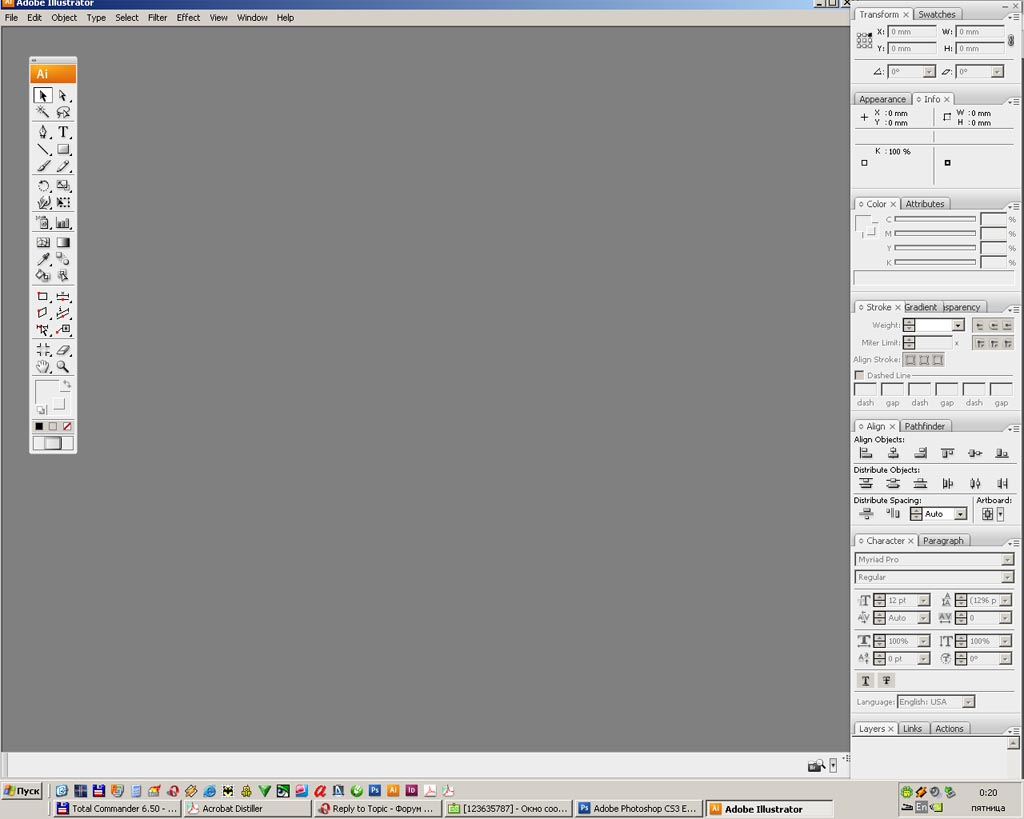Open the rotate angle dropdown in Transform
The height and width of the screenshot is (819, 1024).
point(929,72)
